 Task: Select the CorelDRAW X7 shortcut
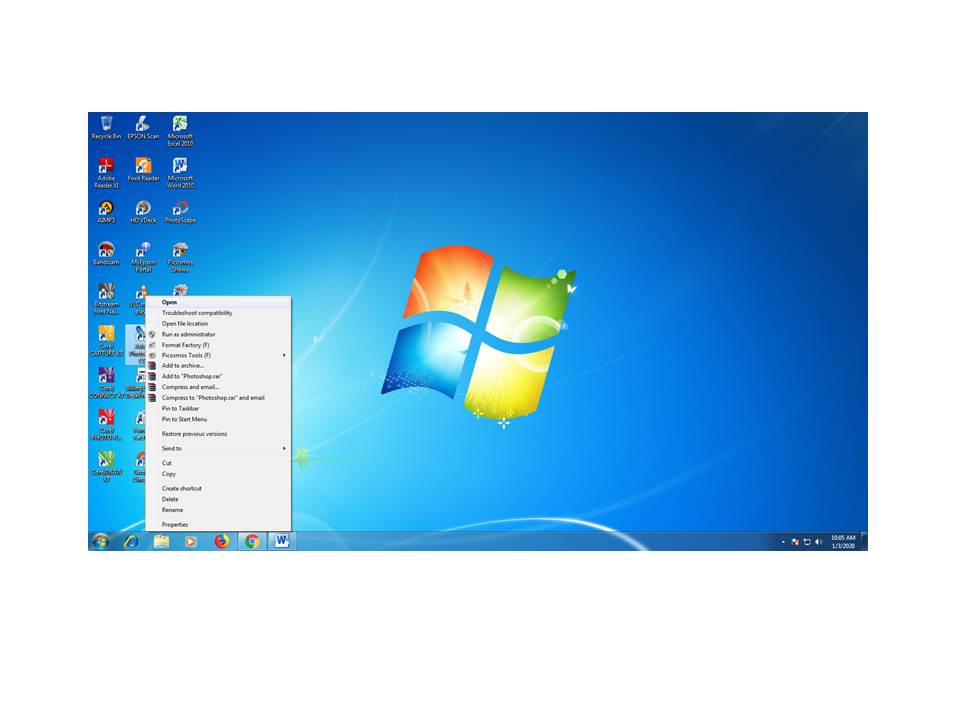click(107, 467)
